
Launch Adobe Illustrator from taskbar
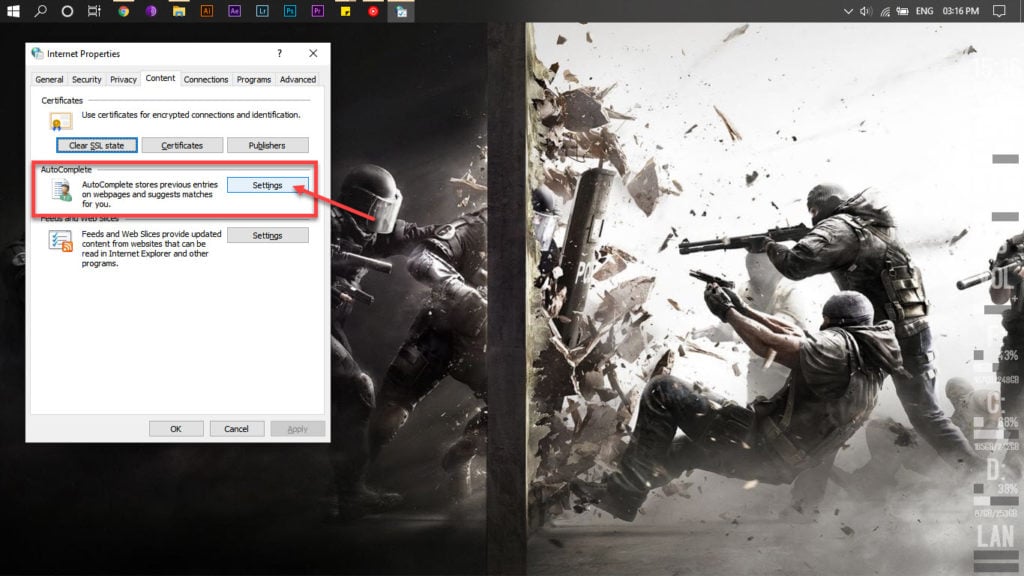[x=206, y=11]
